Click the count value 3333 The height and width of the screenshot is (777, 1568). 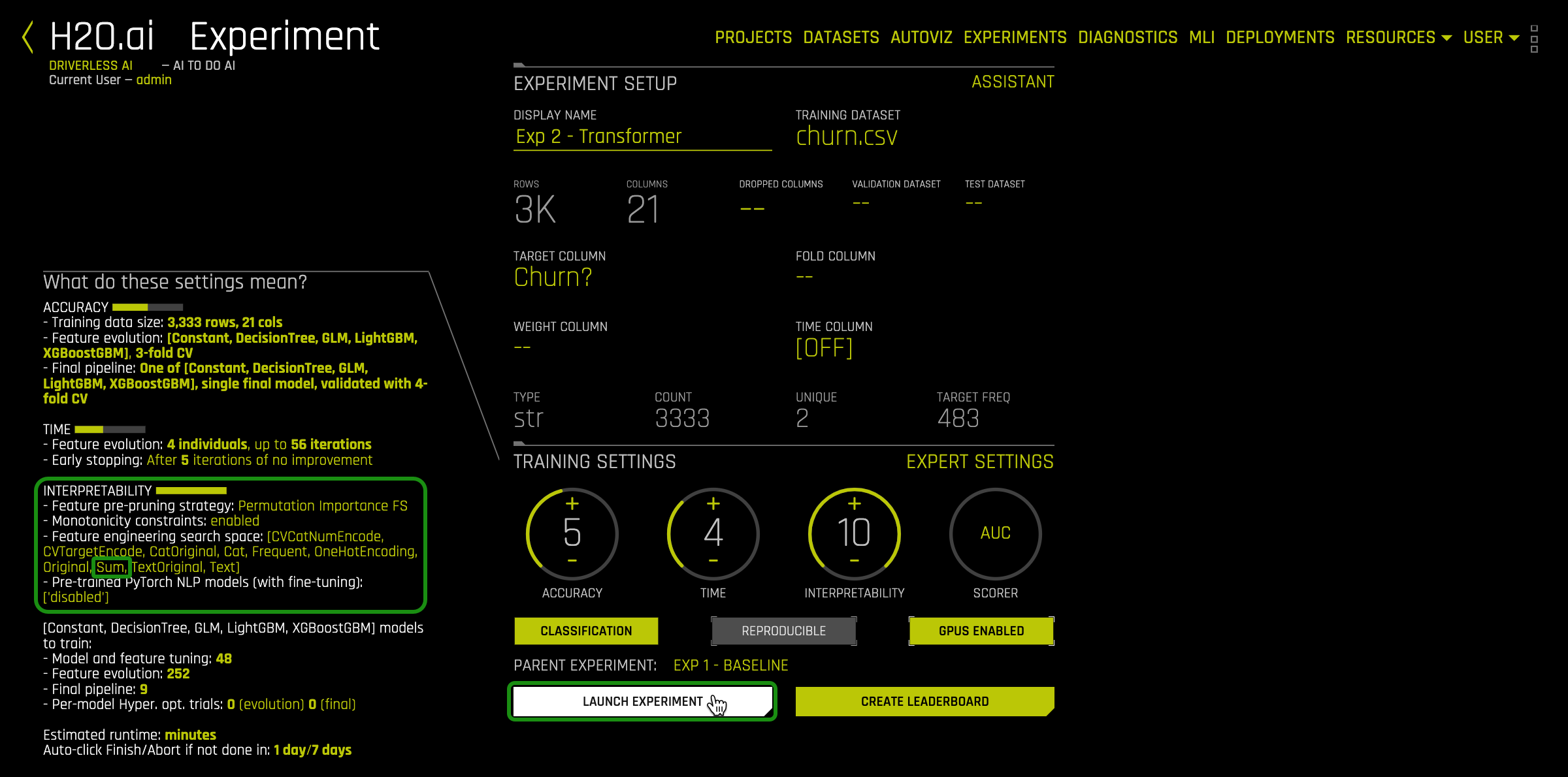[x=682, y=418]
